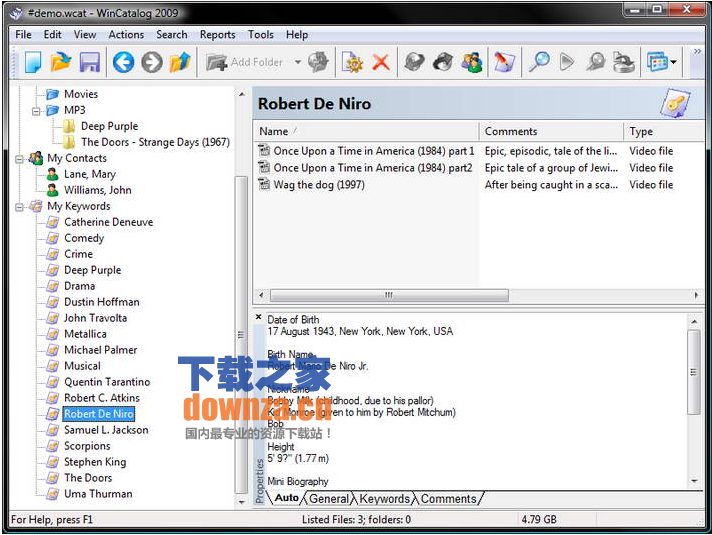The width and height of the screenshot is (712, 535).
Task: Select The Doors - Strange Days (1967) folder
Action: 155,142
